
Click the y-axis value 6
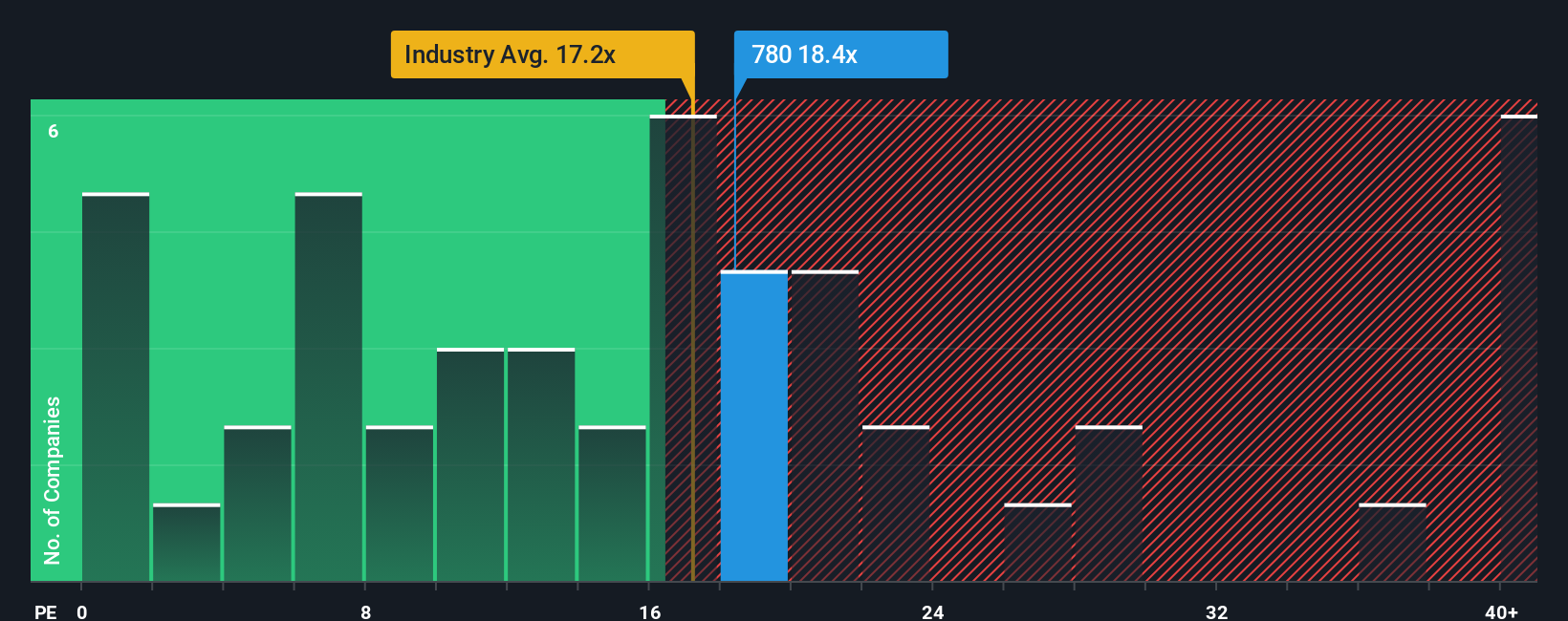[54, 131]
